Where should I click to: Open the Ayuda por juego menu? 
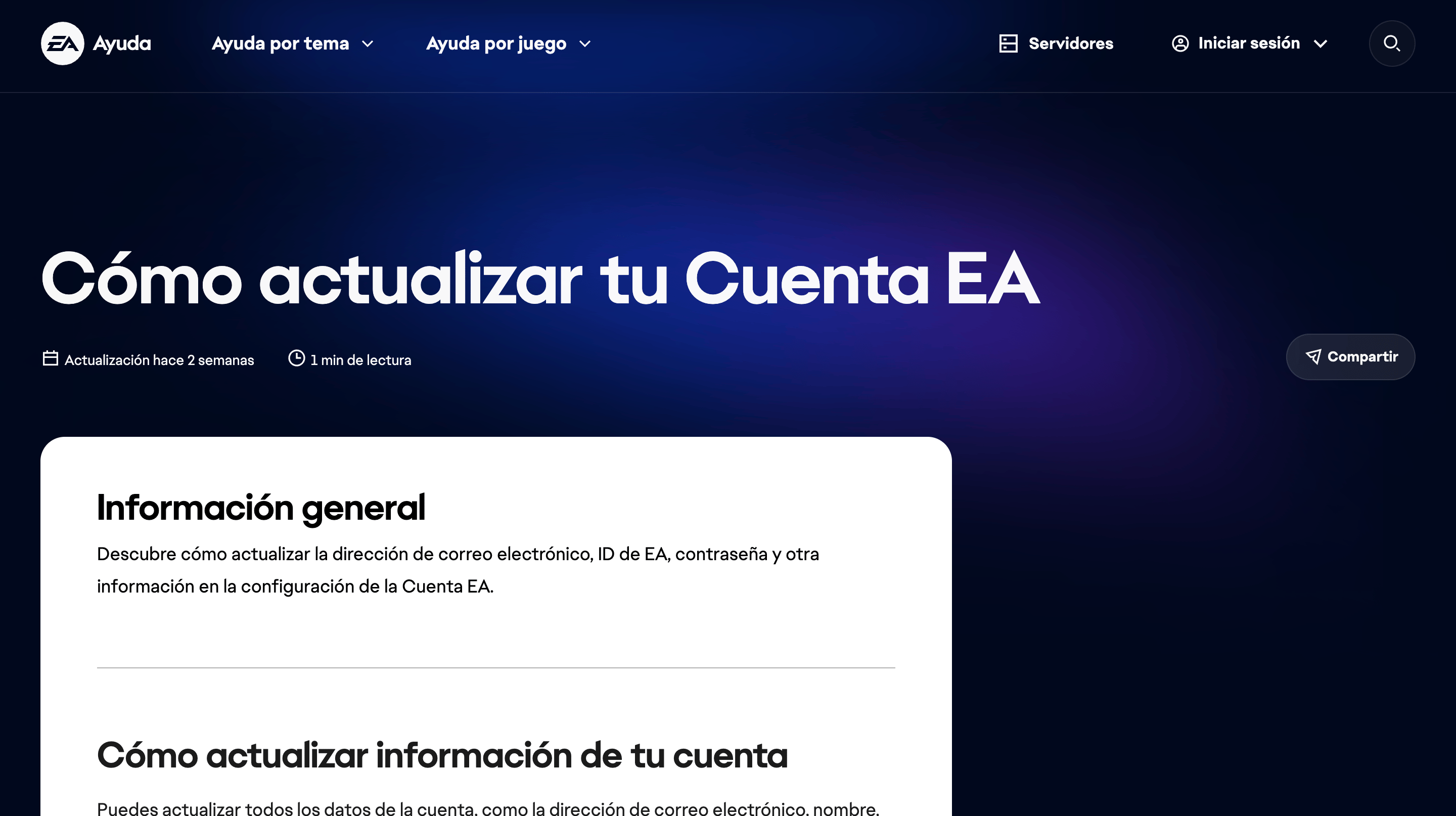point(495,43)
